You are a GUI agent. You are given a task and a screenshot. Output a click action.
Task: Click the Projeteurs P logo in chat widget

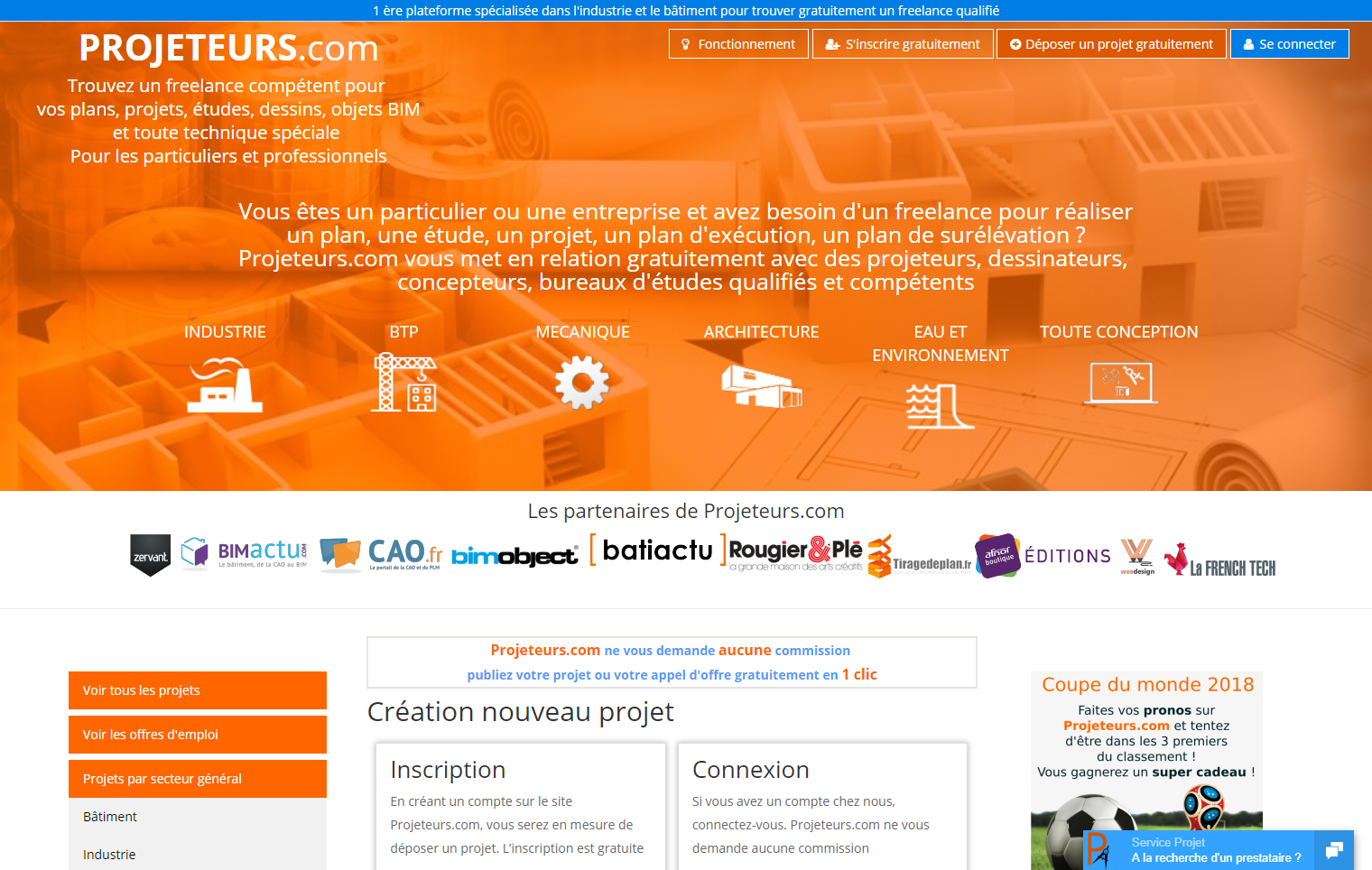click(x=1099, y=850)
